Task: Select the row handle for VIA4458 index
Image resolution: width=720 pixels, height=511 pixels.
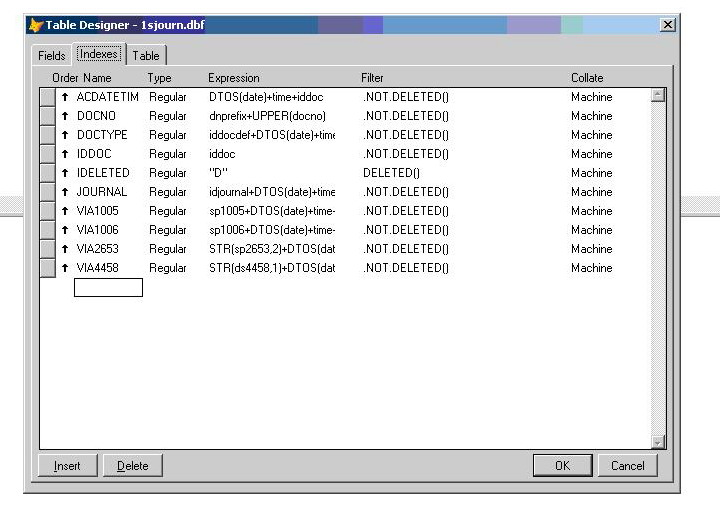Action: click(47, 268)
